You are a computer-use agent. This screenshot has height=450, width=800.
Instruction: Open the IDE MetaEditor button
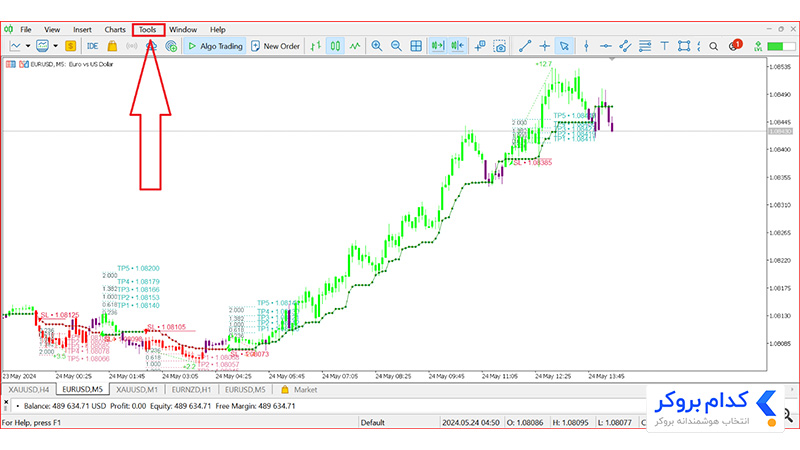[92, 46]
